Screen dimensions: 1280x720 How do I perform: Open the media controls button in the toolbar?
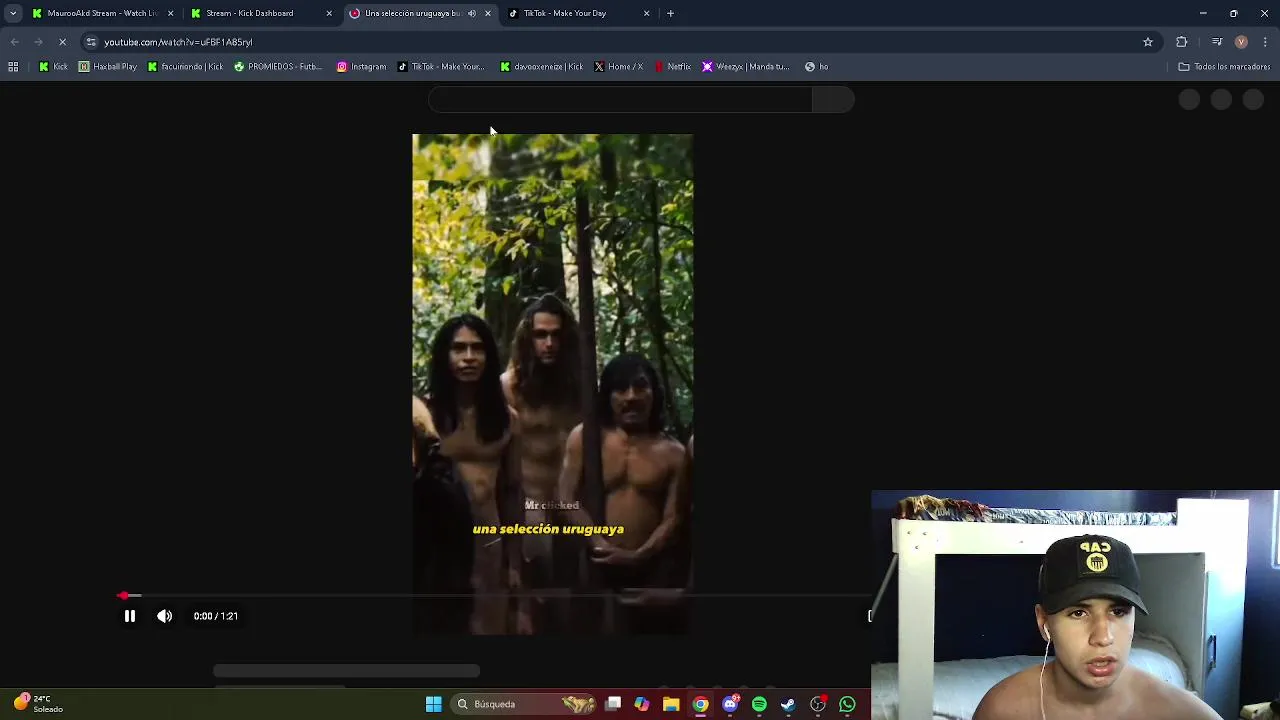[1217, 42]
